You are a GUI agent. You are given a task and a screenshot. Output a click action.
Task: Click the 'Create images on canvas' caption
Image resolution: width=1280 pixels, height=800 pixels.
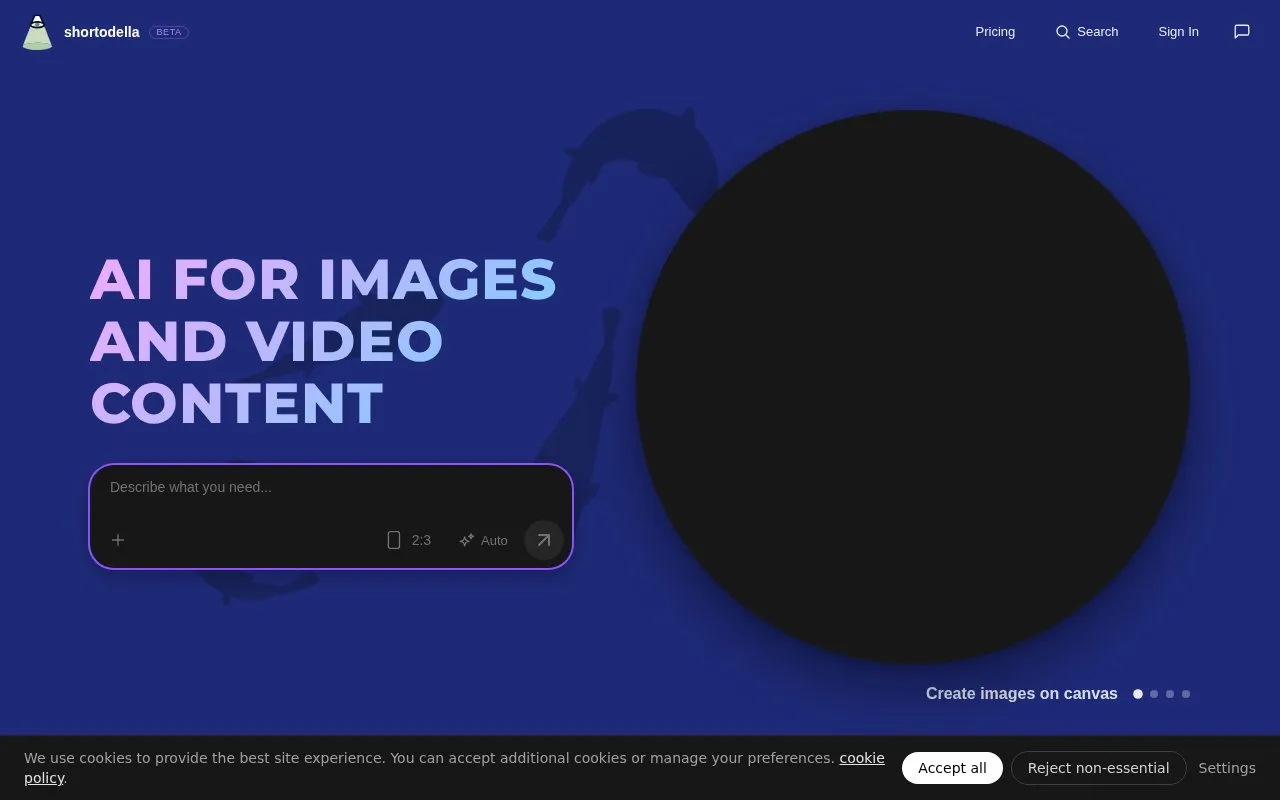tap(1022, 694)
